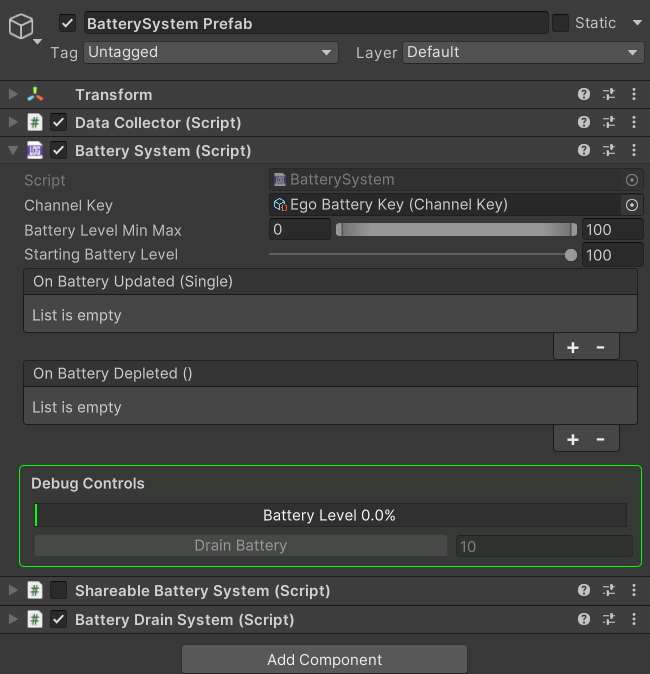This screenshot has width=650, height=674.
Task: Click Data Collector script icon
Action: click(35, 122)
